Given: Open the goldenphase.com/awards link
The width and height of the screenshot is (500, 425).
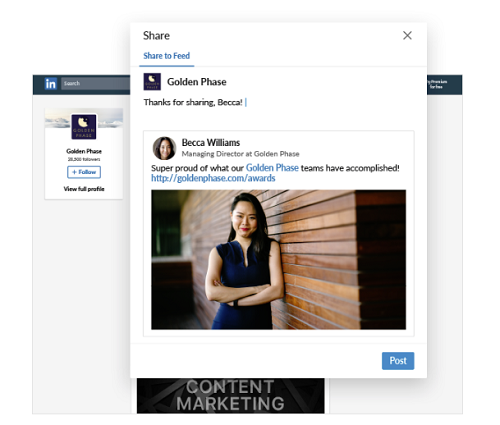Looking at the screenshot, I should tap(213, 178).
